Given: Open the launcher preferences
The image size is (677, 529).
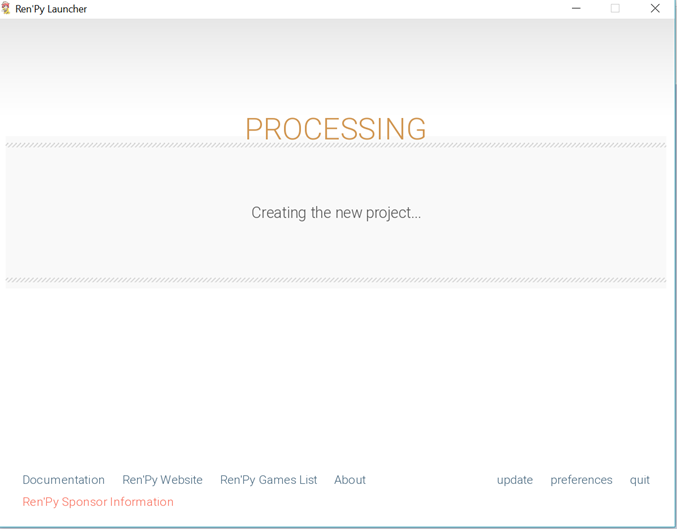Looking at the screenshot, I should tap(581, 480).
